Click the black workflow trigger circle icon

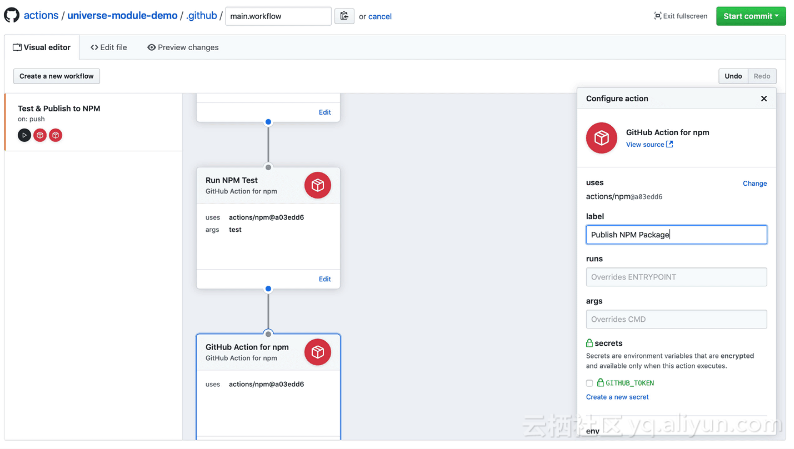24,135
